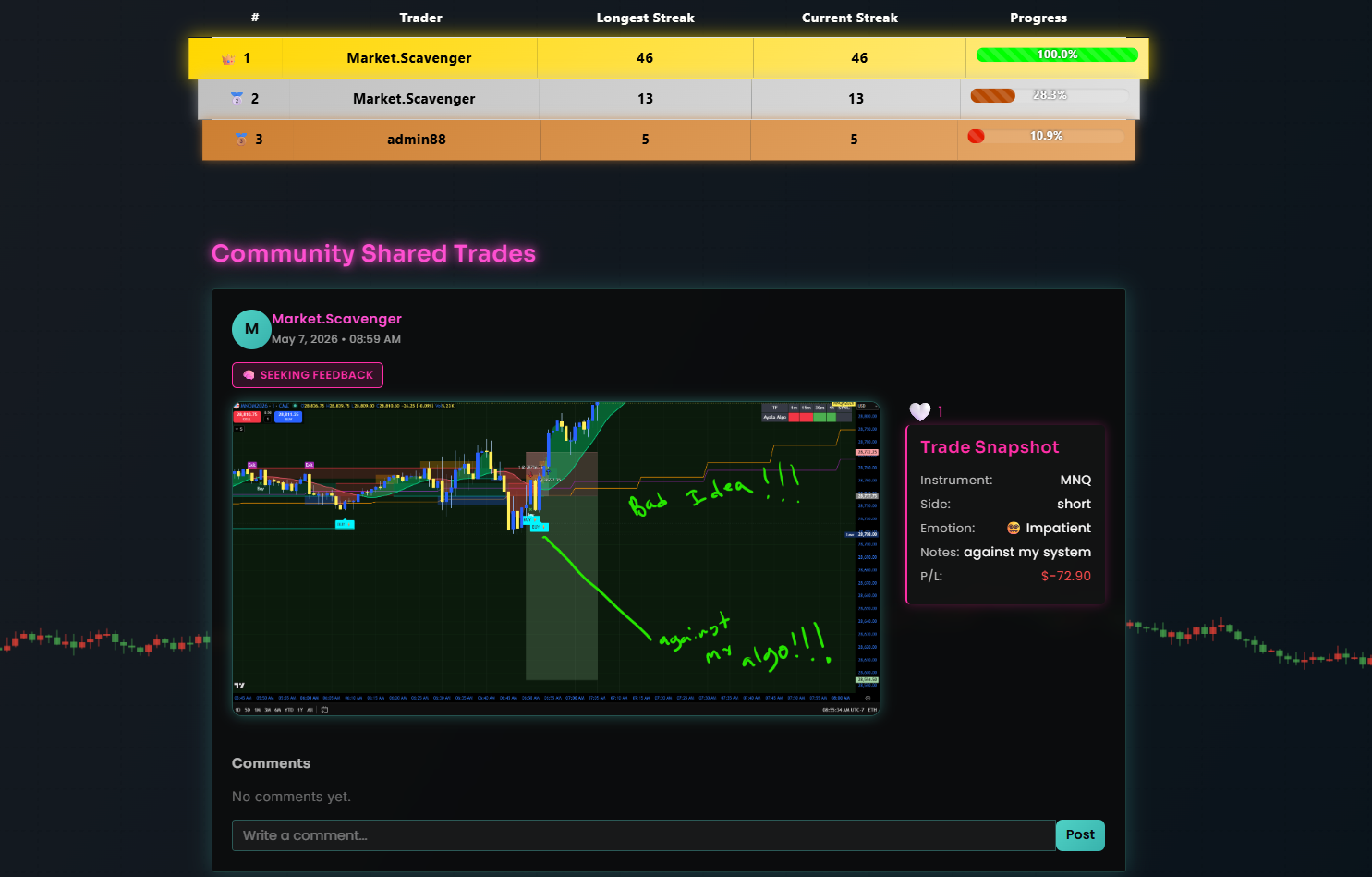
Task: Click the 10.9% progress bar
Action: coord(1046,136)
